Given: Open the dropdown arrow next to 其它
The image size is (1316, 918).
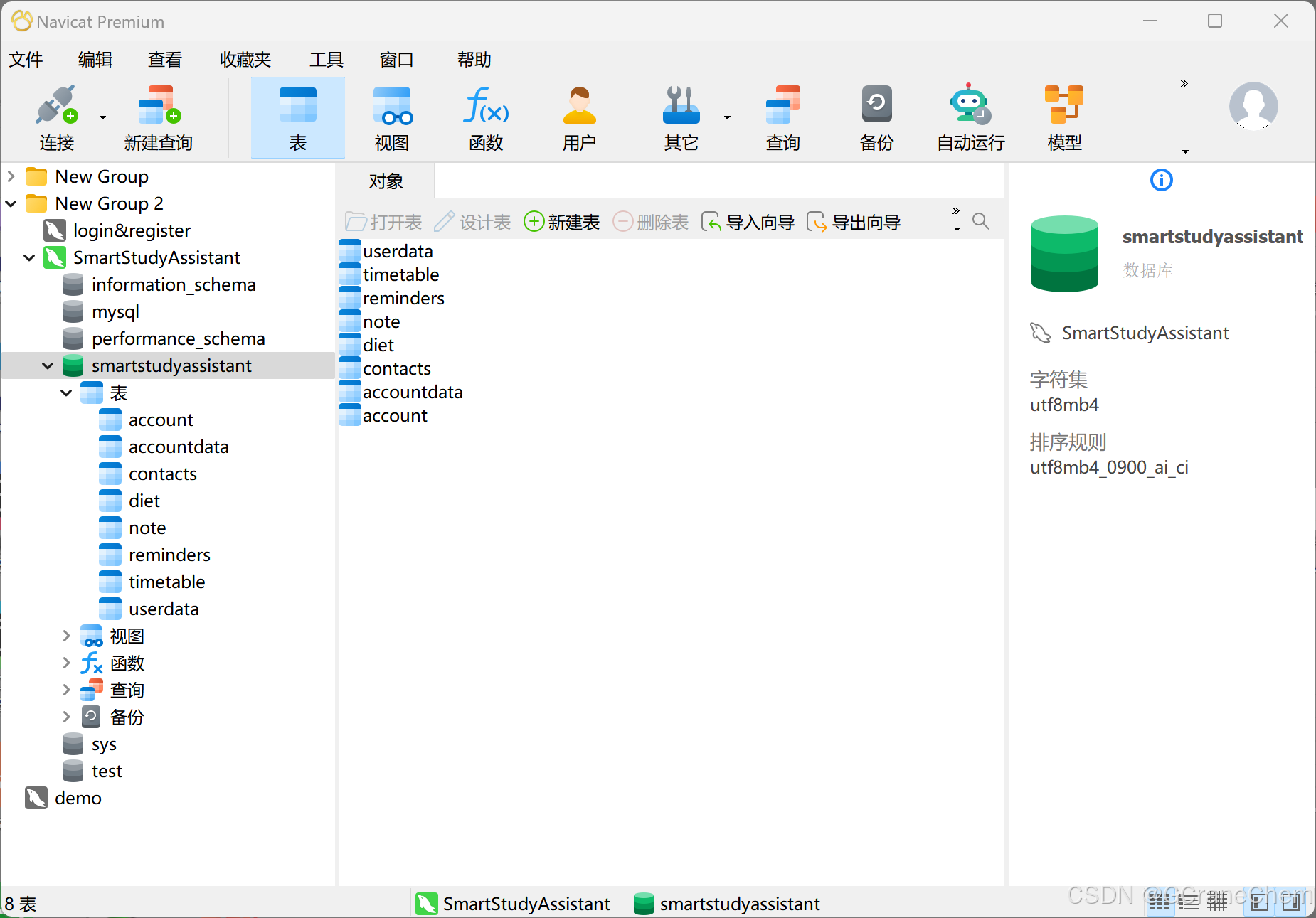Looking at the screenshot, I should tap(727, 118).
